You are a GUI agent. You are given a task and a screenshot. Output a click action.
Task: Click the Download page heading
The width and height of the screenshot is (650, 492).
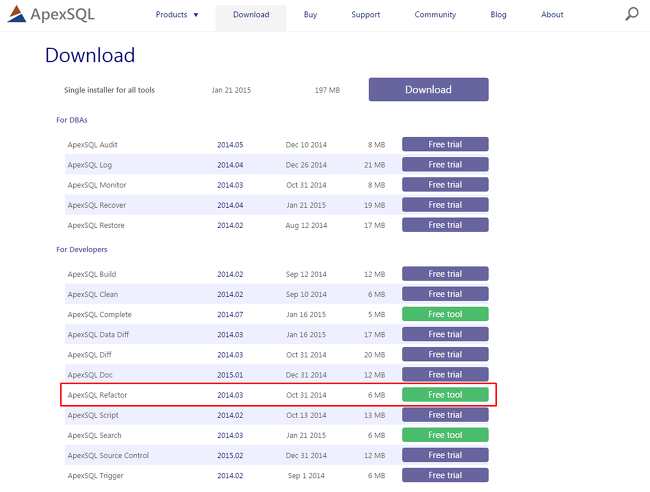pyautogui.click(x=90, y=55)
